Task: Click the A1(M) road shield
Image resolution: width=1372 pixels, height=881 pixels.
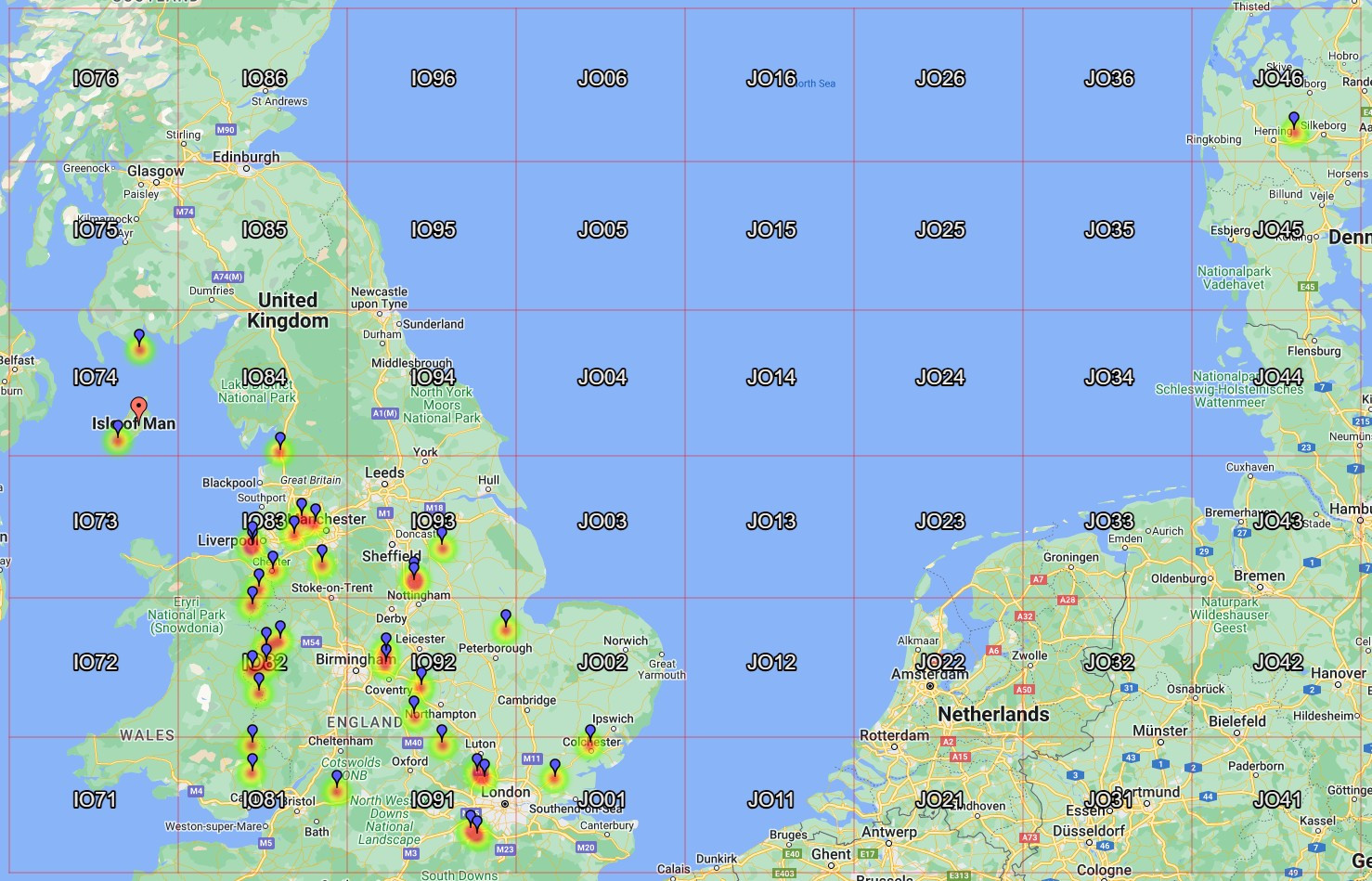Action: tap(384, 413)
